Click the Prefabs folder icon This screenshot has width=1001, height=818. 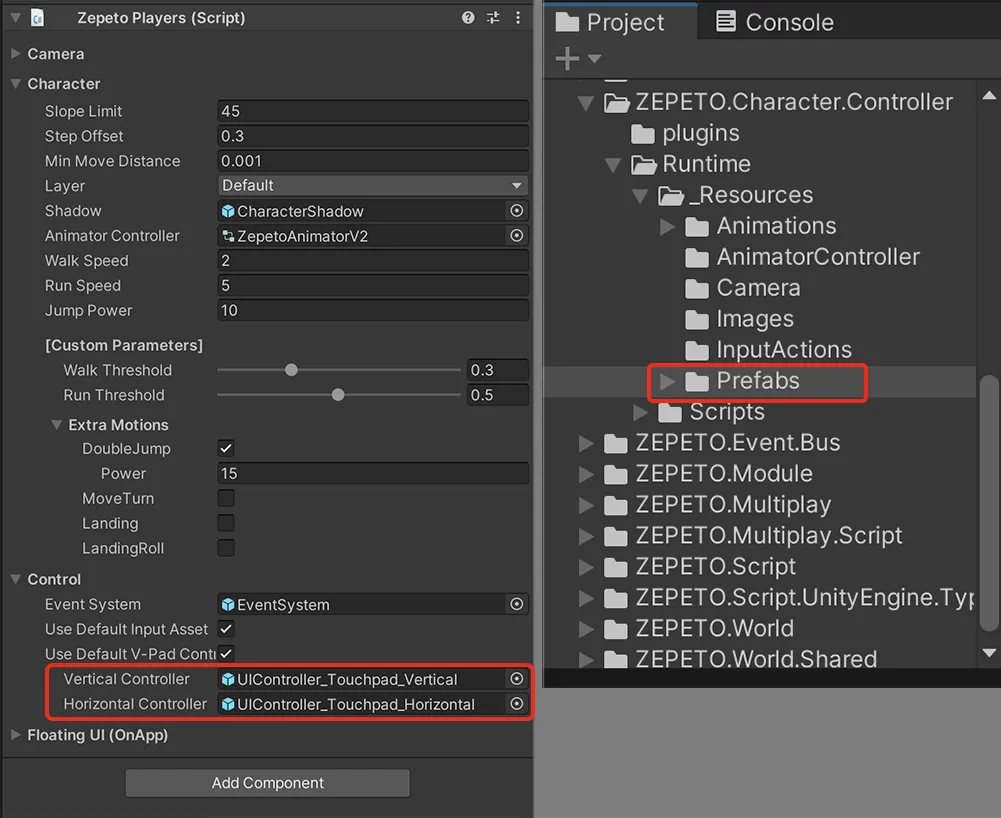click(x=696, y=382)
